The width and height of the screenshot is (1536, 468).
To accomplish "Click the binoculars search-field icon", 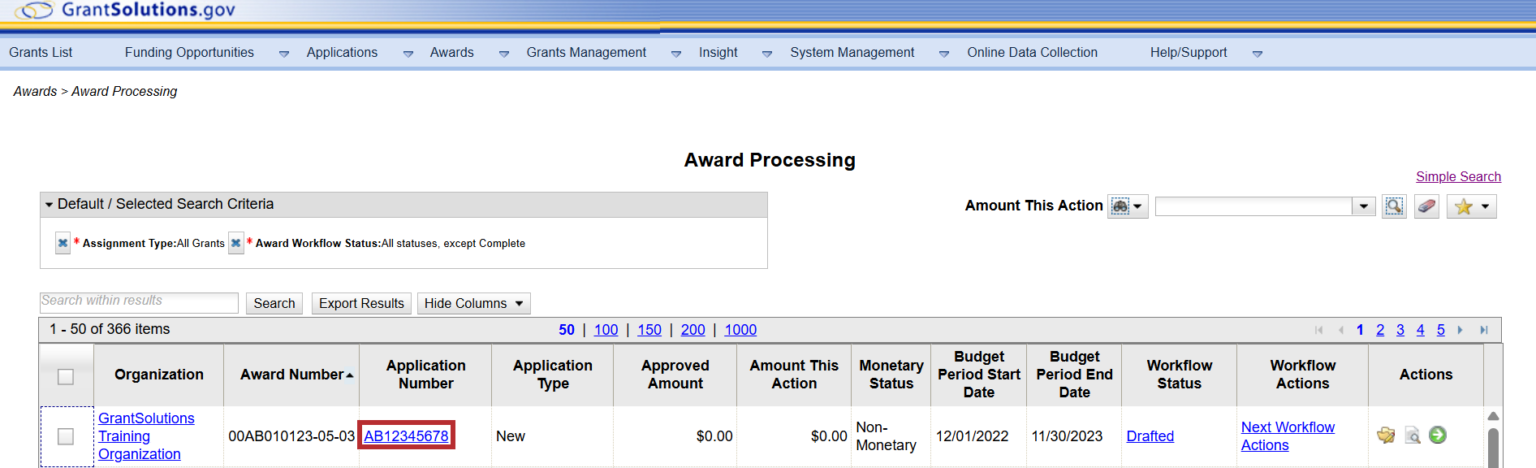I will click(x=1127, y=206).
